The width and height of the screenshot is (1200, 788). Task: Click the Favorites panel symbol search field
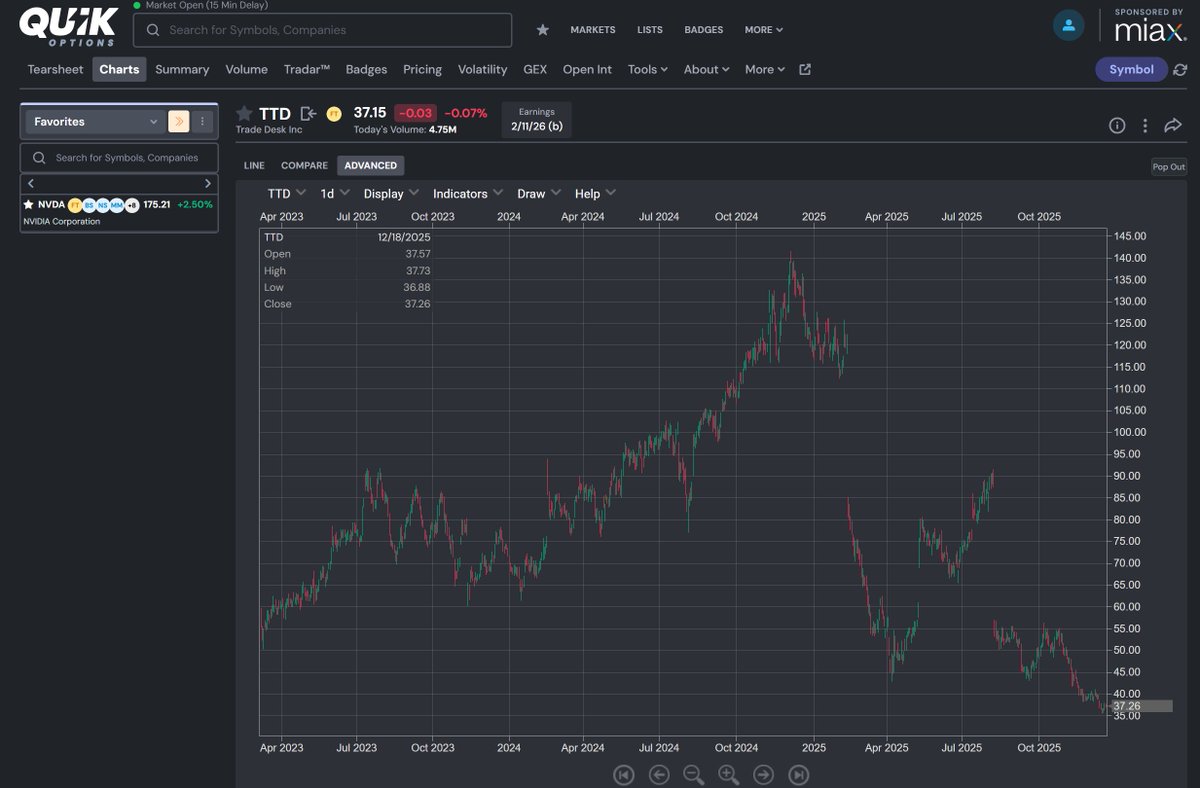pos(119,157)
